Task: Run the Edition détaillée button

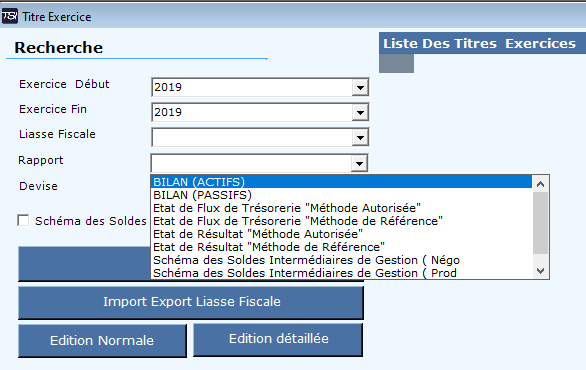Action: pos(278,339)
